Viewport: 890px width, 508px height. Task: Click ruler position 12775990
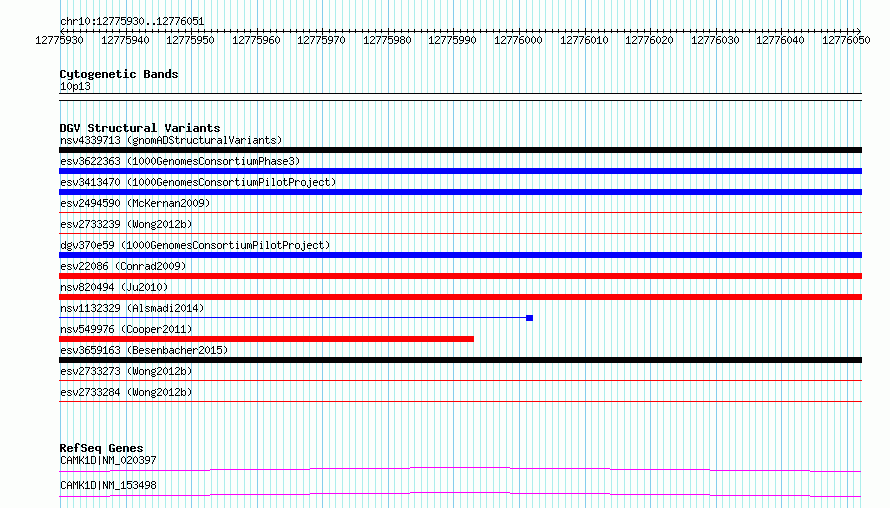coord(452,40)
